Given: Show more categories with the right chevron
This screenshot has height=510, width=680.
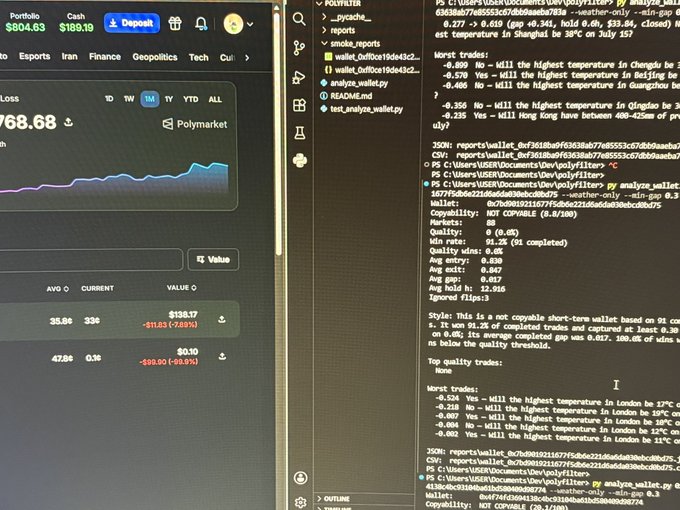Looking at the screenshot, I should coord(247,58).
